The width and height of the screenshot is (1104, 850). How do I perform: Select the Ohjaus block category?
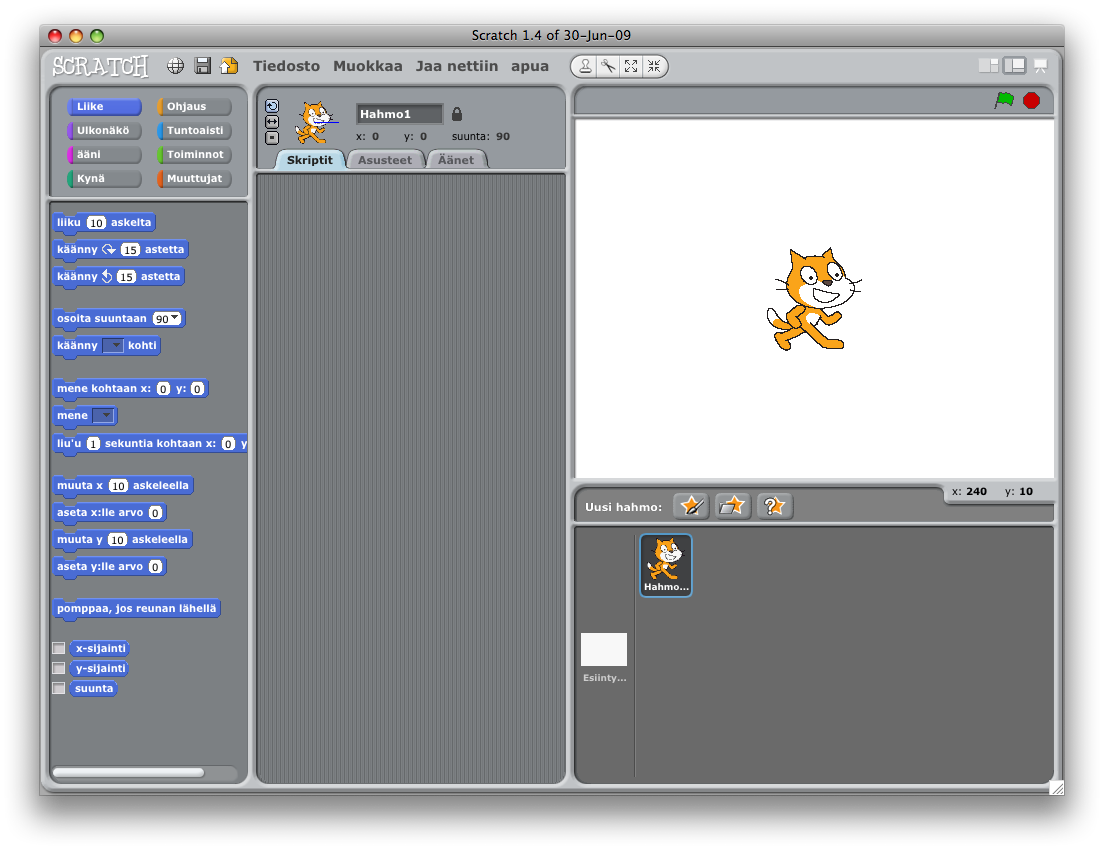pos(194,106)
